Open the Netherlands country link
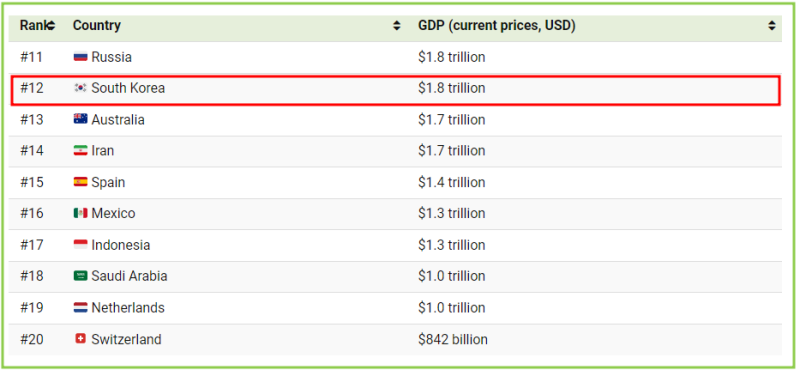The height and width of the screenshot is (370, 800). tap(128, 308)
